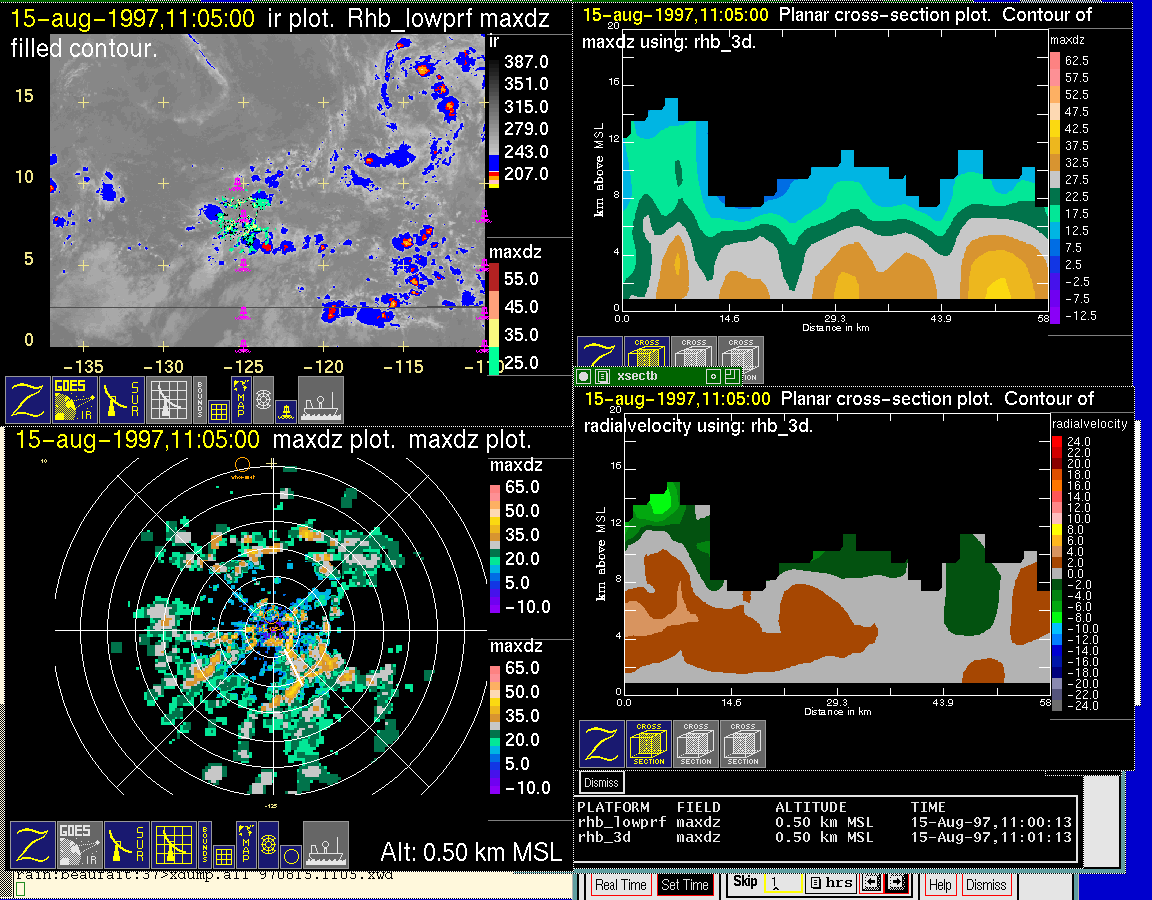
Task: Select the highlighted CROSS SECTION icon under radial velocity plot
Action: pyautogui.click(x=649, y=744)
